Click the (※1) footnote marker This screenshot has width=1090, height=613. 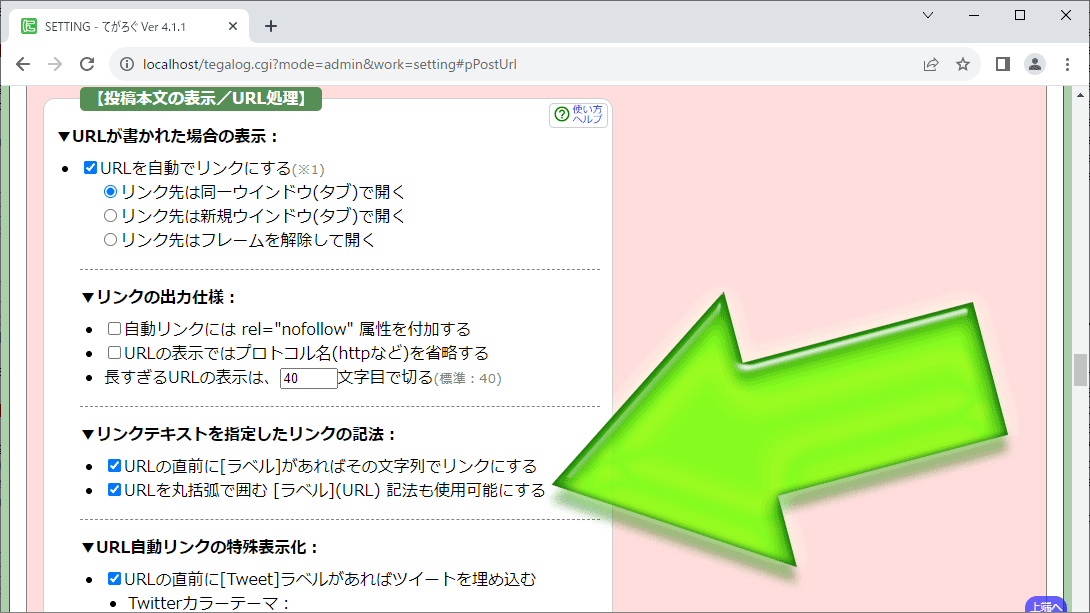[x=308, y=169]
